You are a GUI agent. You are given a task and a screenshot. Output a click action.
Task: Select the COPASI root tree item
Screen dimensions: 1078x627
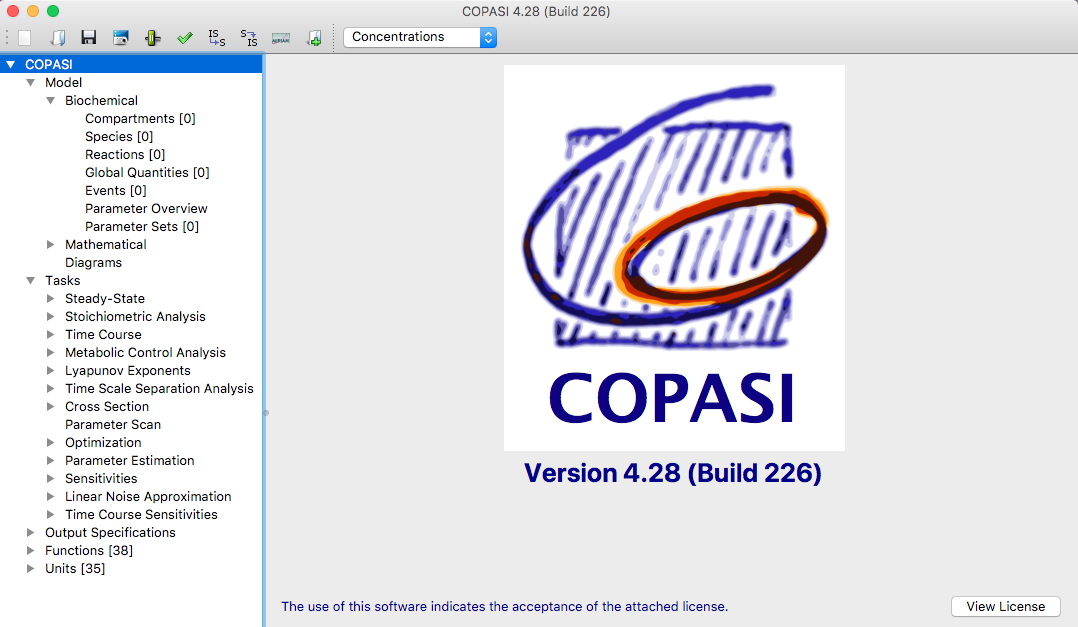pyautogui.click(x=49, y=65)
